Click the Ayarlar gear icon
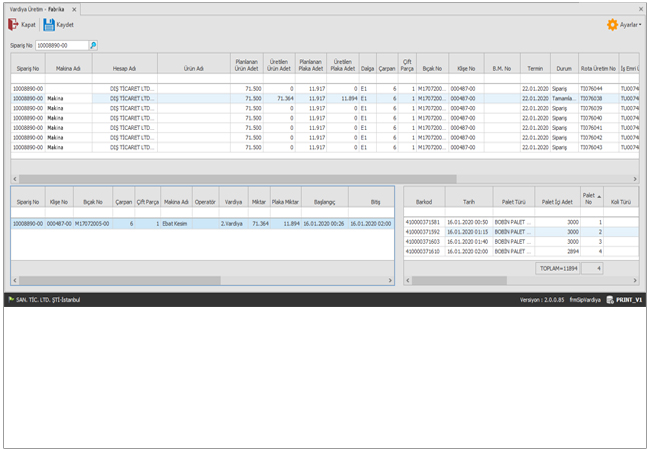The image size is (650, 451). tap(612, 24)
